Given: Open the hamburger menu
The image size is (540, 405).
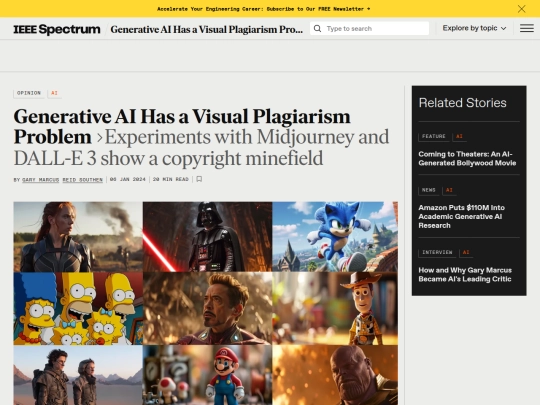Looking at the screenshot, I should click(x=527, y=28).
